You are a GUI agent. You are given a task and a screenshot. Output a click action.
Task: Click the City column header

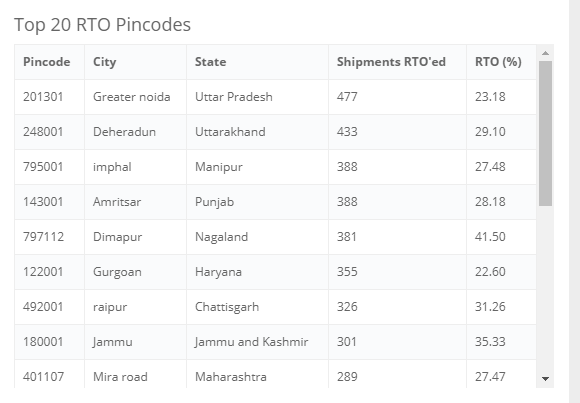(x=135, y=62)
